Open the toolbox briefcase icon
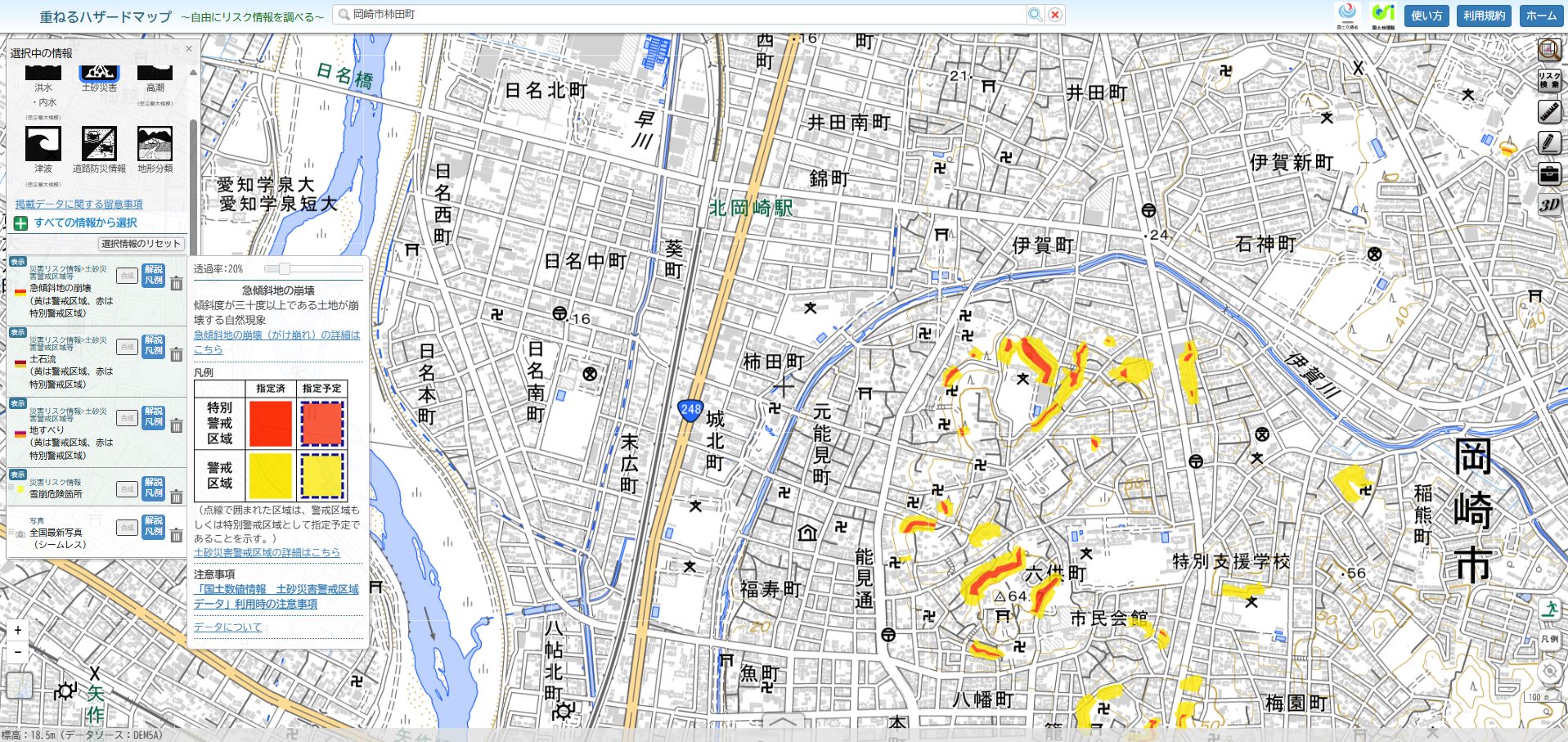Viewport: 1568px width, 742px height. tap(1548, 174)
